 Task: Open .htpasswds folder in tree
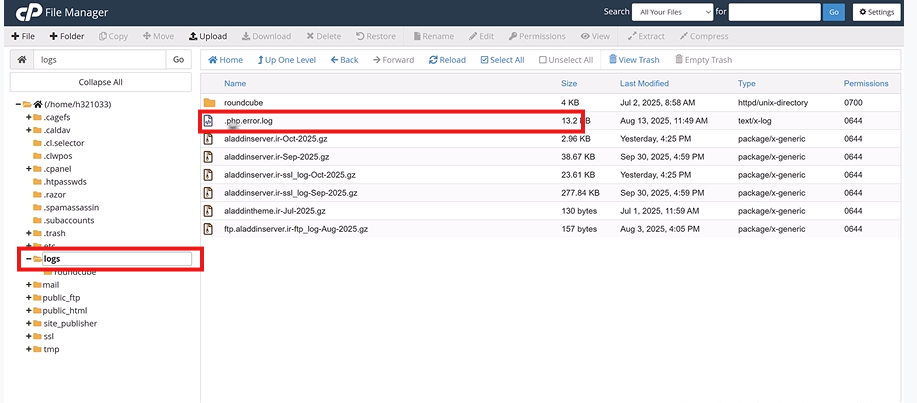[x=65, y=181]
